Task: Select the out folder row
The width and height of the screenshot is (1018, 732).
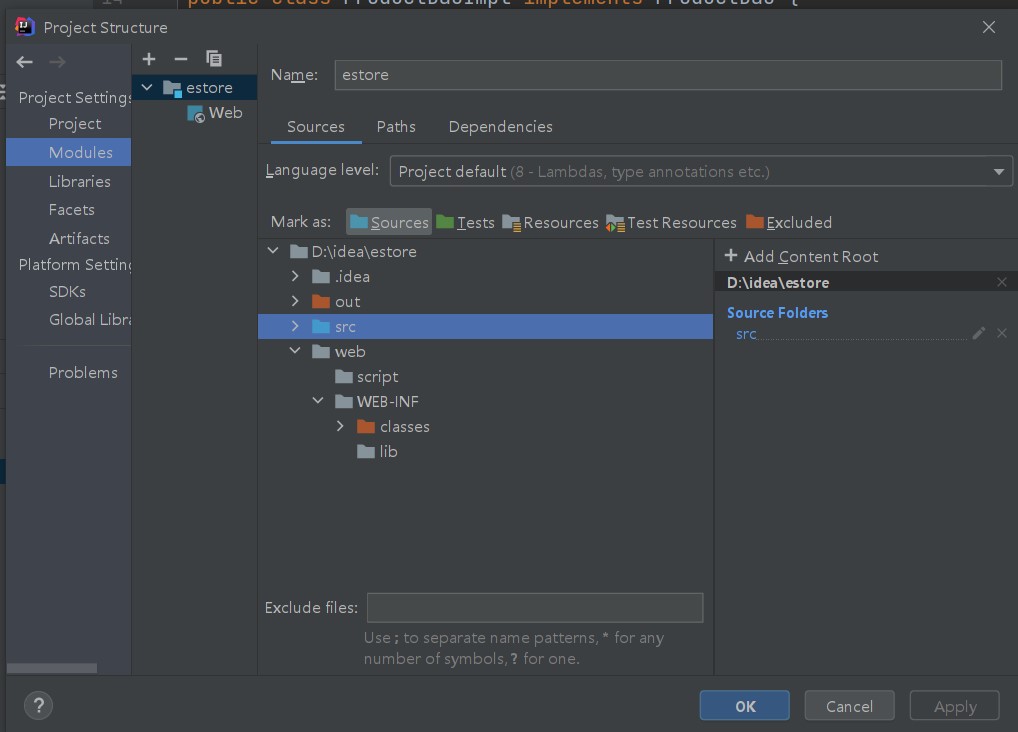Action: click(486, 301)
